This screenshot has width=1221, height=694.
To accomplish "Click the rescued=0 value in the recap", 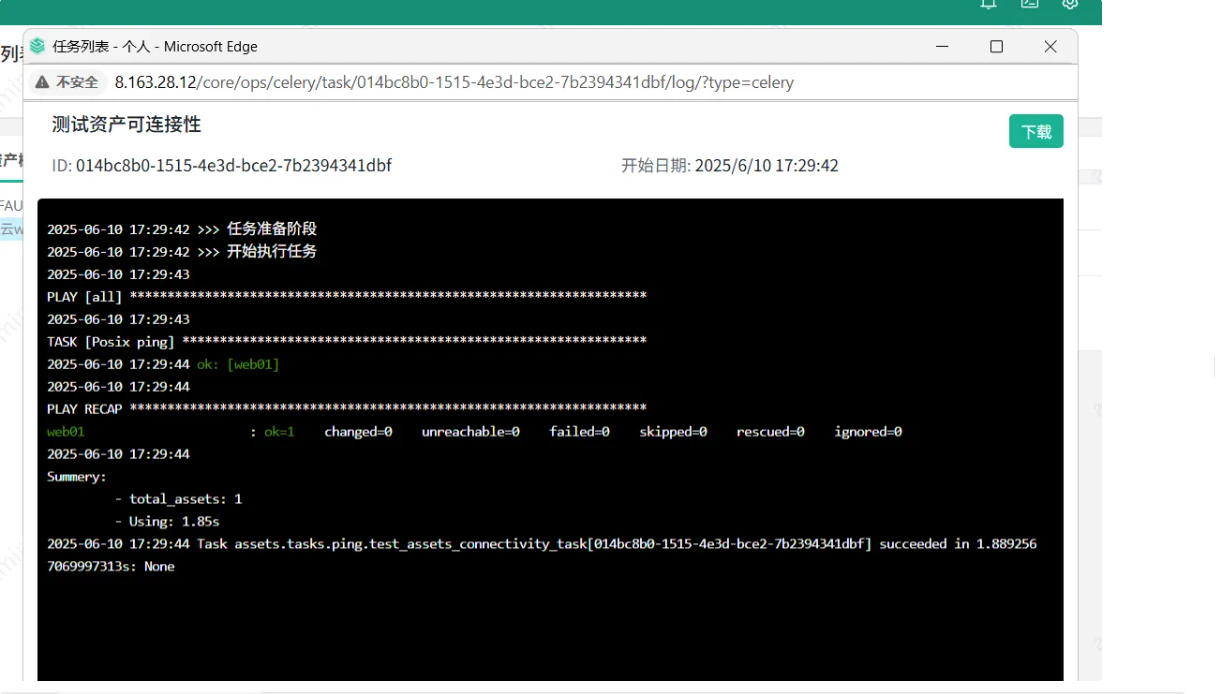I will click(770, 431).
